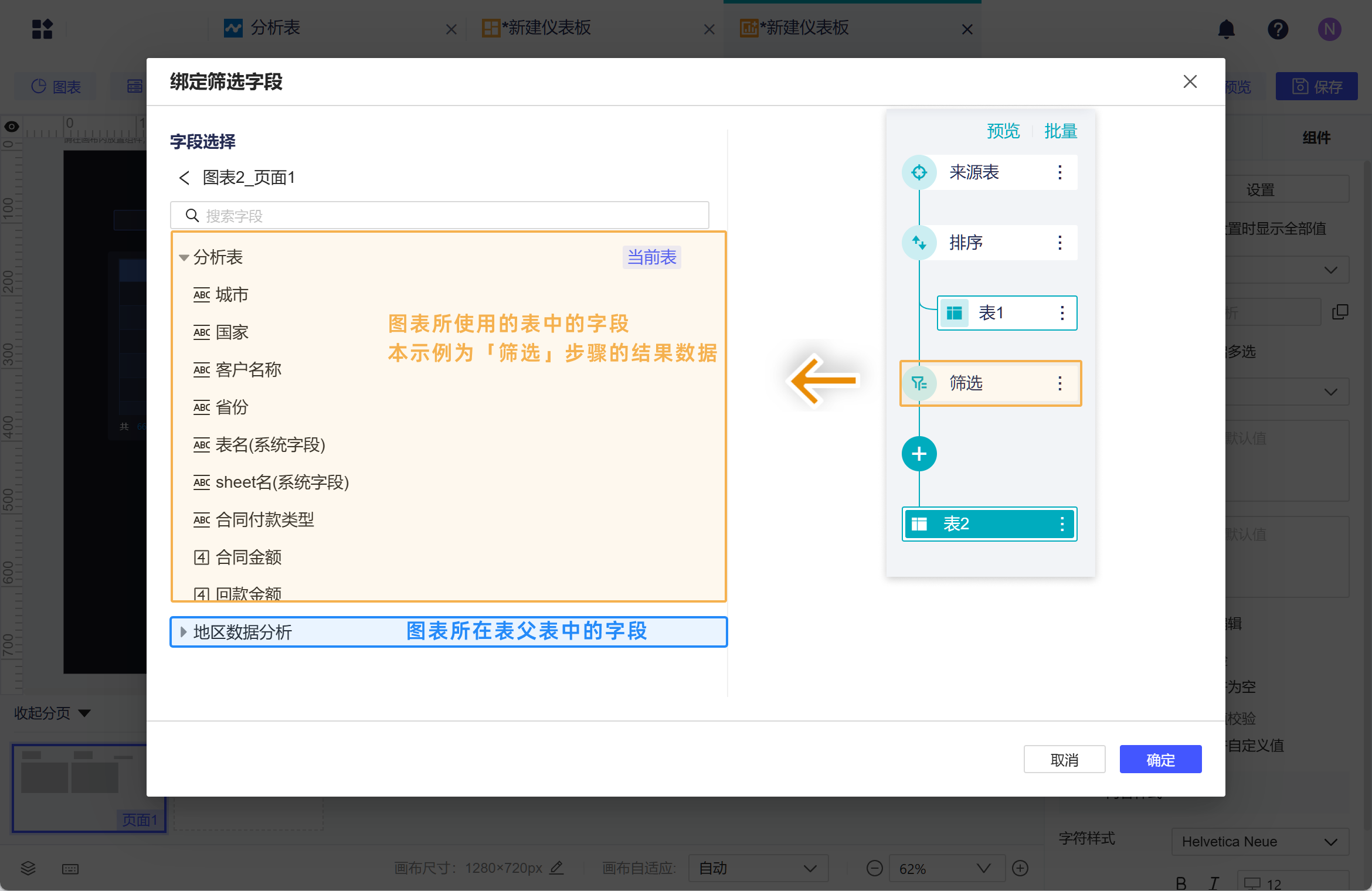Click the 取消 cancel button
The height and width of the screenshot is (891, 1372).
pyautogui.click(x=1064, y=760)
